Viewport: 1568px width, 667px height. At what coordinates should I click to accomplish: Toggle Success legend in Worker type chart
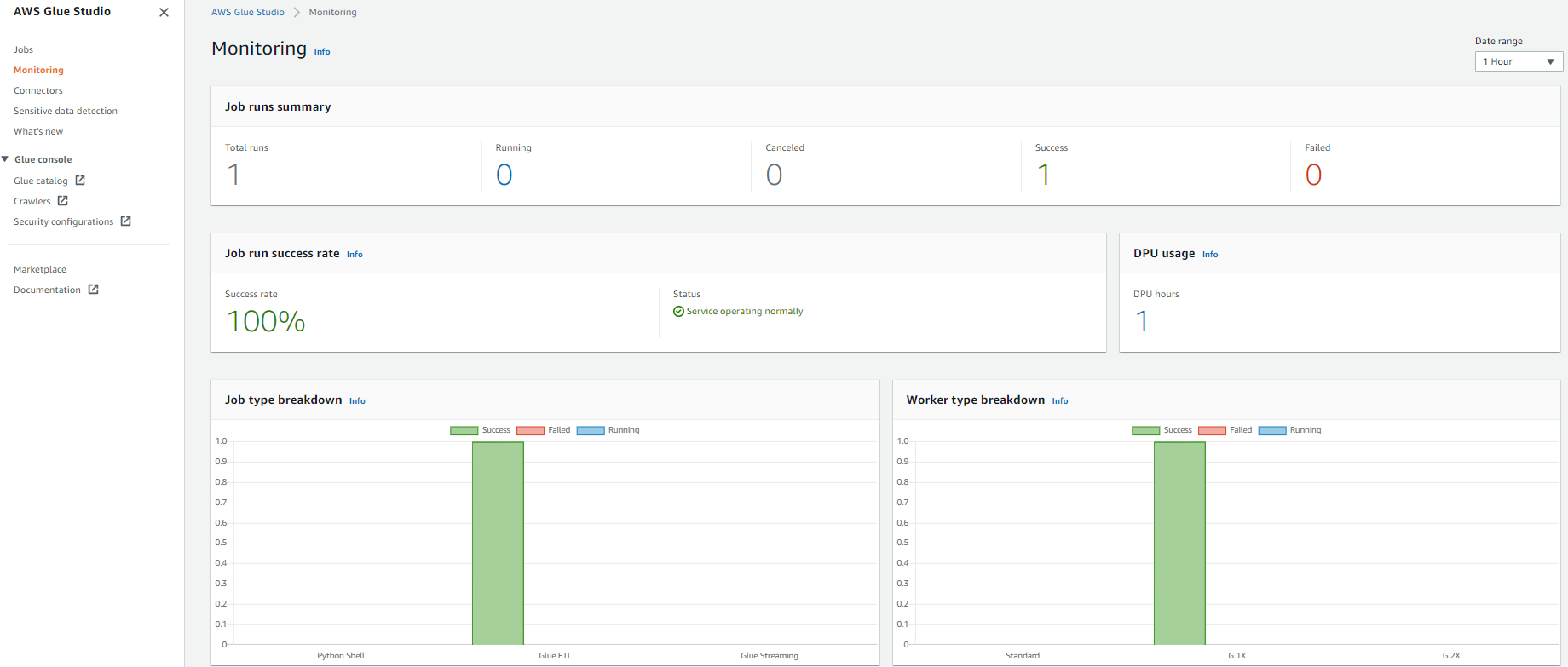[1162, 430]
